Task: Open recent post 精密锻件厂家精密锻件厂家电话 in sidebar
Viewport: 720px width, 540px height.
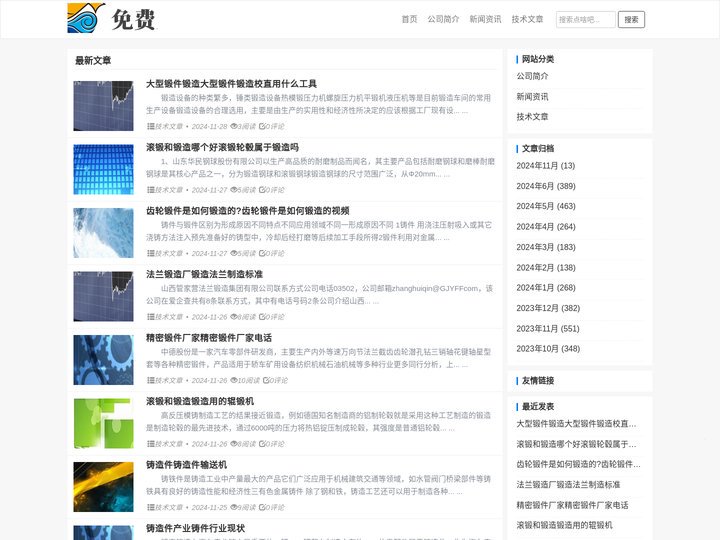Action: pos(573,505)
